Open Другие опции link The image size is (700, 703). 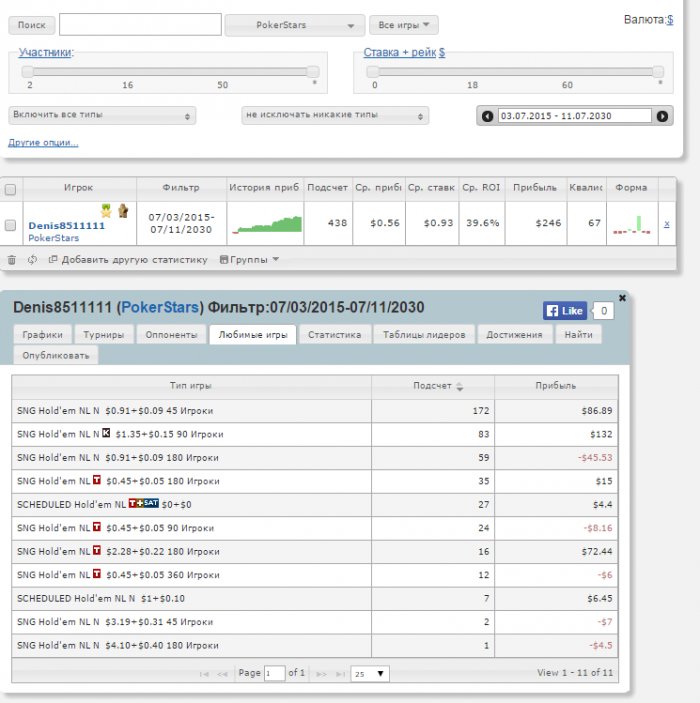coord(43,143)
